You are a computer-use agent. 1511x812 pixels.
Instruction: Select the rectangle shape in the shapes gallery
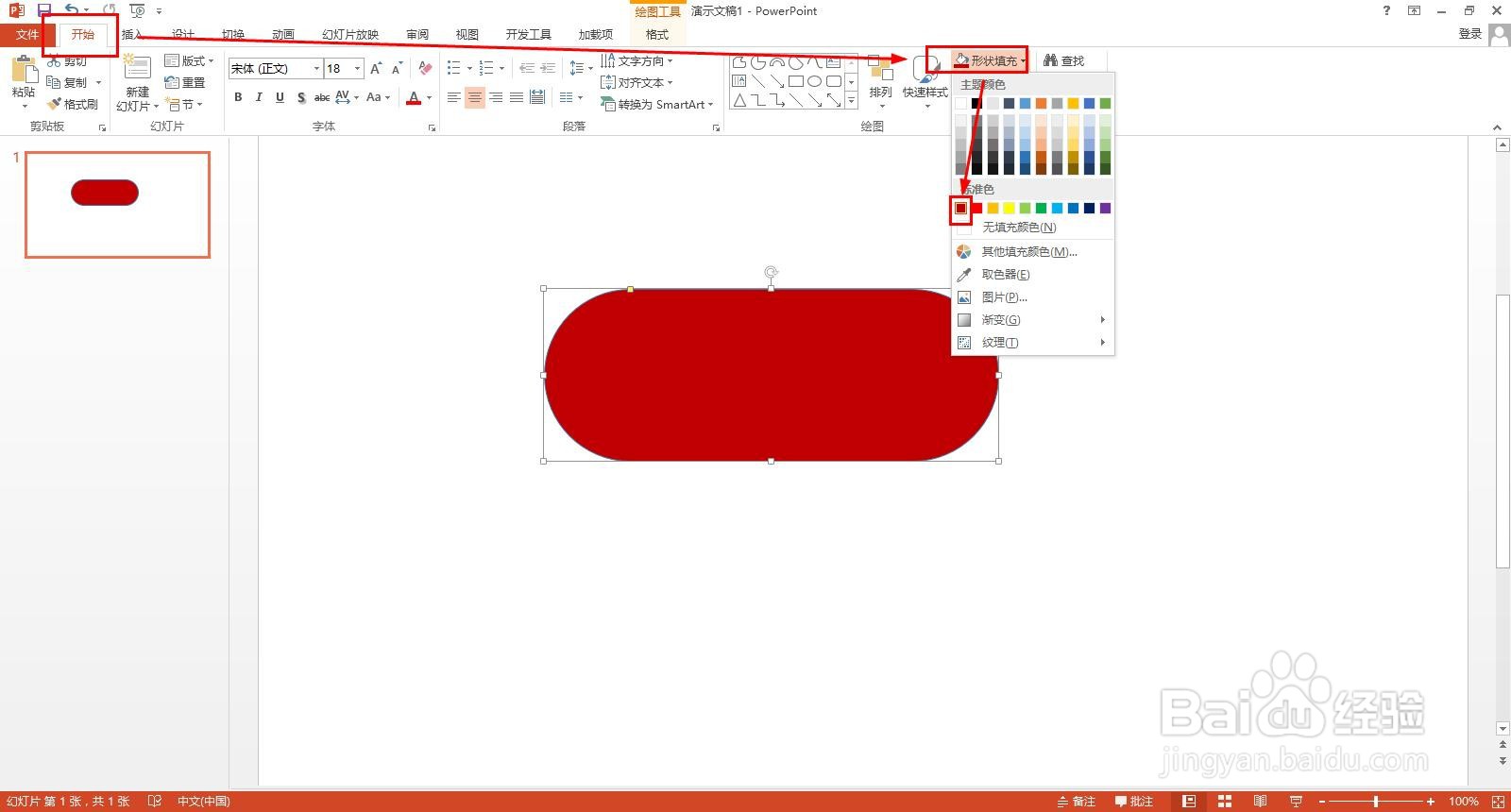click(x=796, y=82)
